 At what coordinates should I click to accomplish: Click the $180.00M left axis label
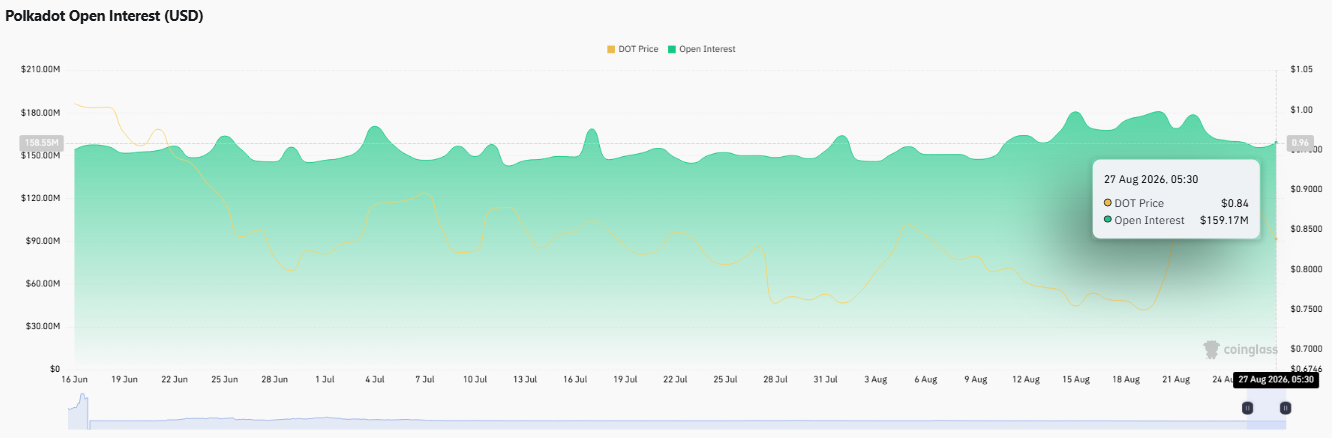click(x=41, y=112)
